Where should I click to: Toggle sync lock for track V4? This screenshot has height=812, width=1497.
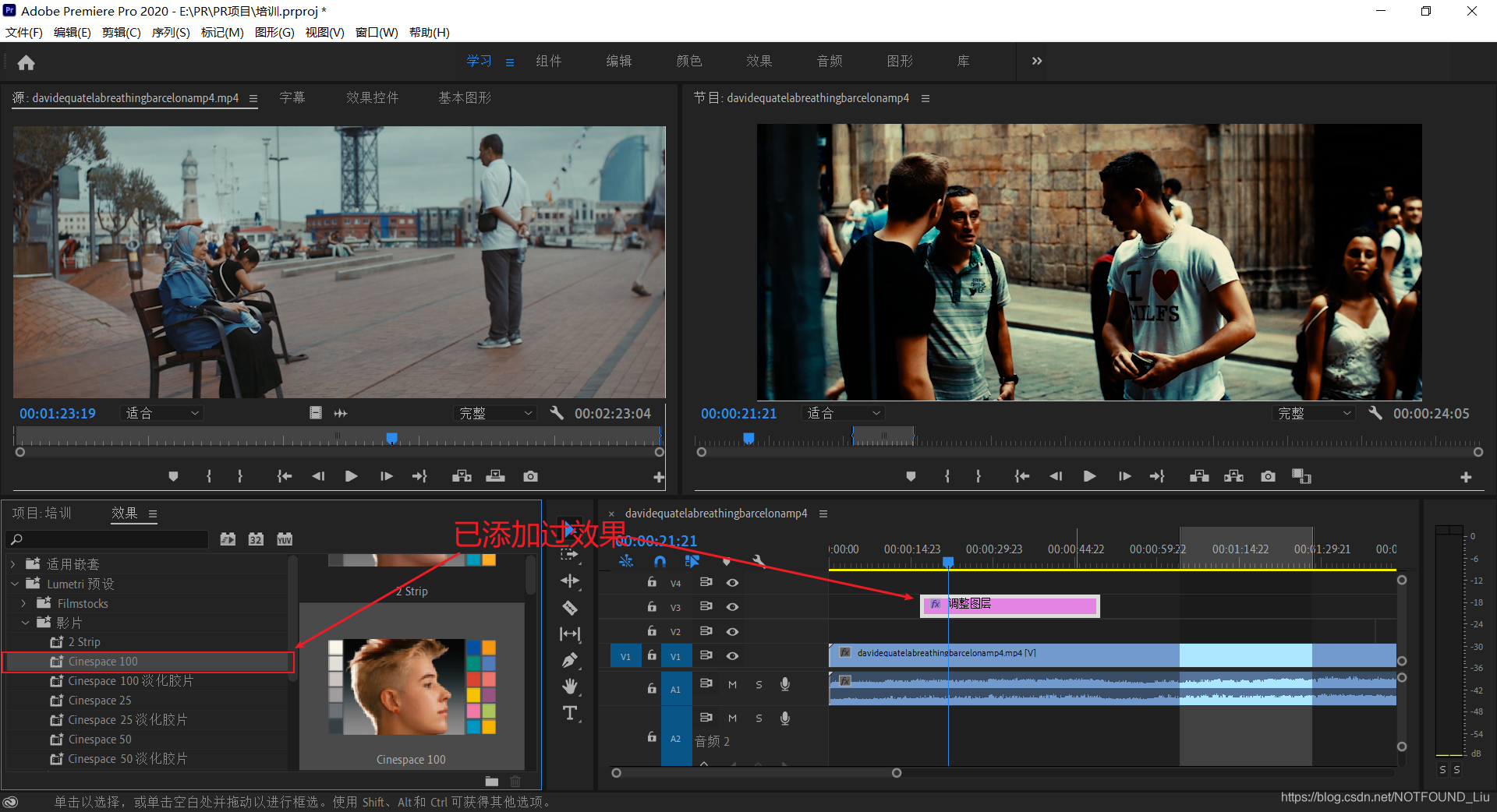pyautogui.click(x=706, y=582)
